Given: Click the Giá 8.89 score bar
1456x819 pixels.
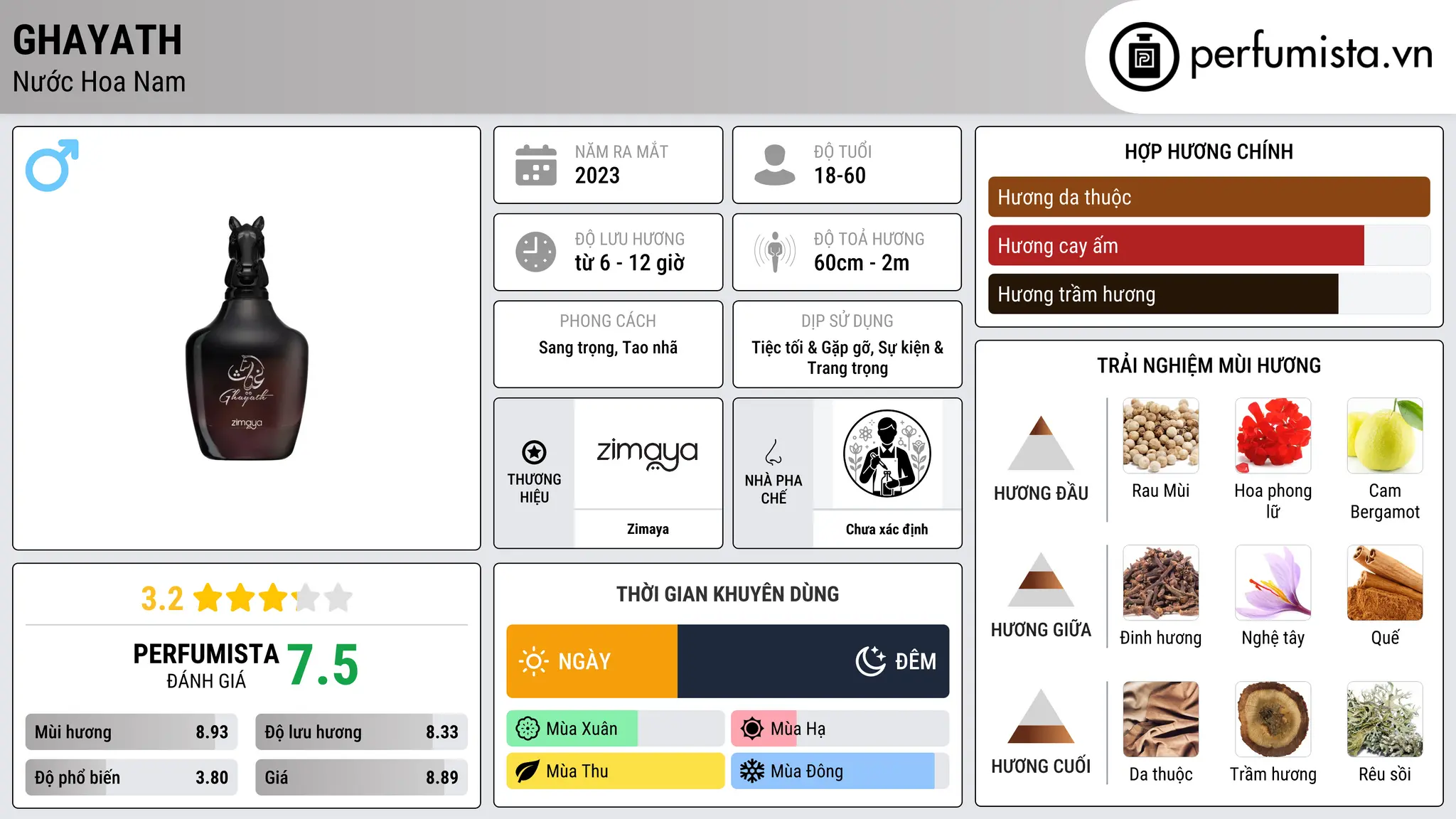Looking at the screenshot, I should 362,778.
